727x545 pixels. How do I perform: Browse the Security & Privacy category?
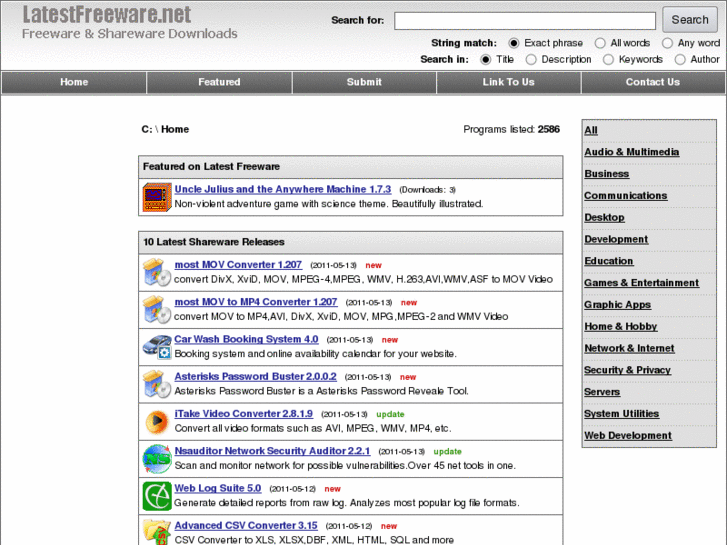click(627, 370)
